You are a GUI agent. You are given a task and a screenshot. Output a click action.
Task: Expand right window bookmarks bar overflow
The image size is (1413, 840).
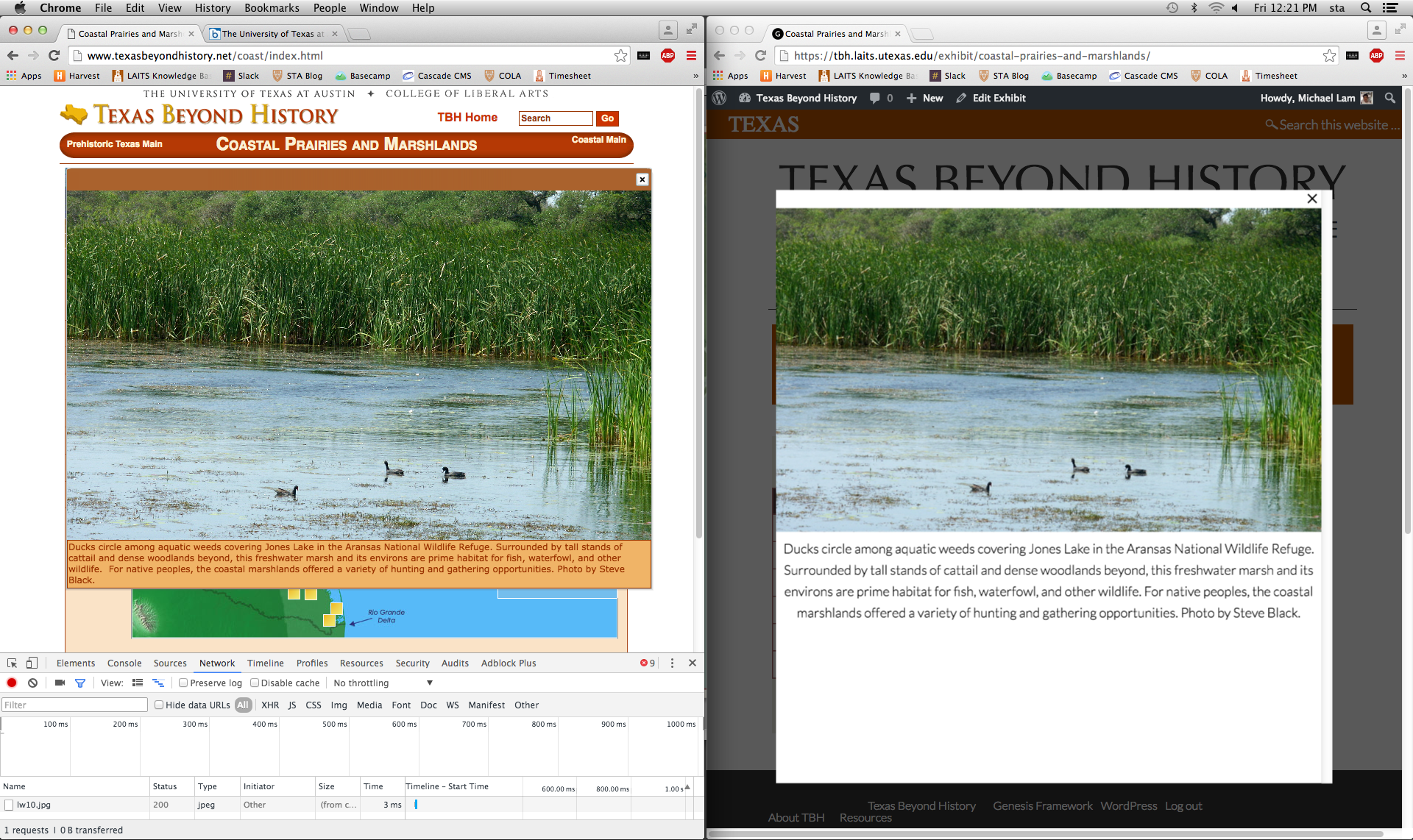point(1404,76)
